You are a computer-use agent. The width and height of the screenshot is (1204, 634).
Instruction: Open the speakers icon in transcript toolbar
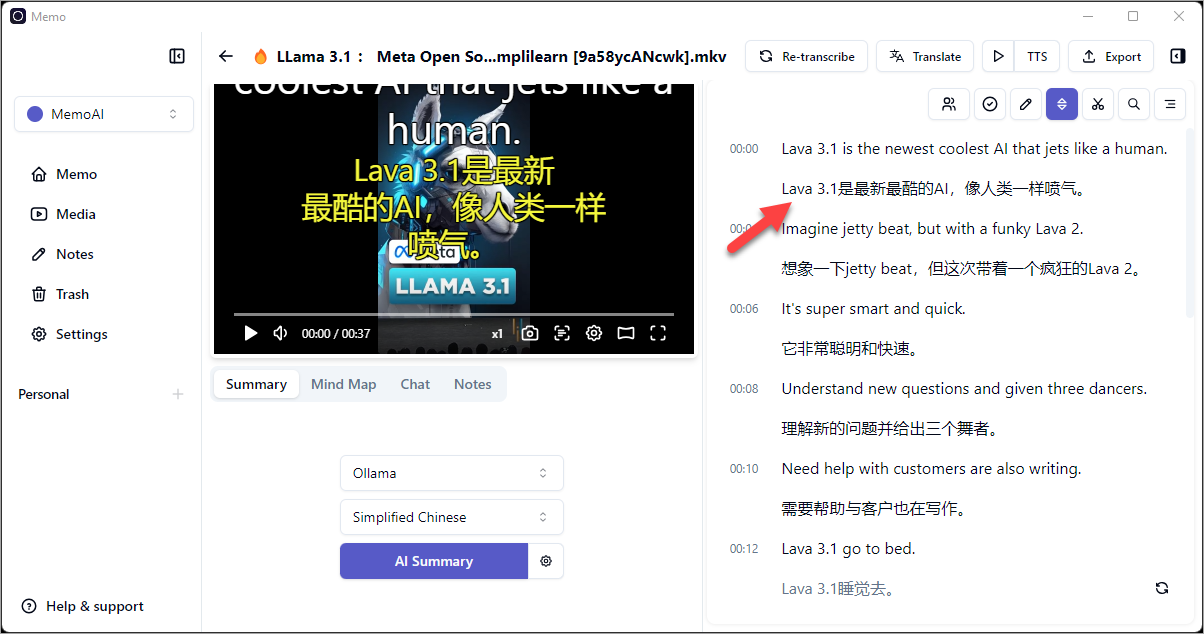[949, 104]
